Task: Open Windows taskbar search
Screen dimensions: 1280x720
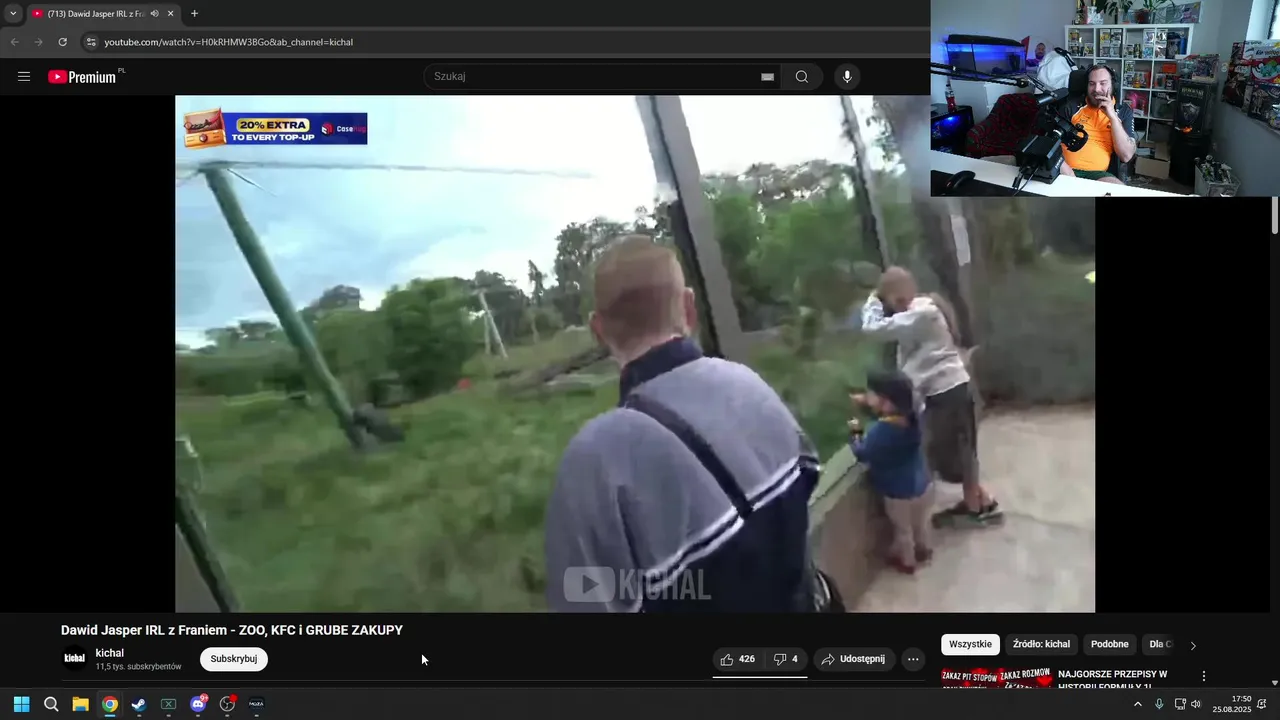Action: (51, 704)
